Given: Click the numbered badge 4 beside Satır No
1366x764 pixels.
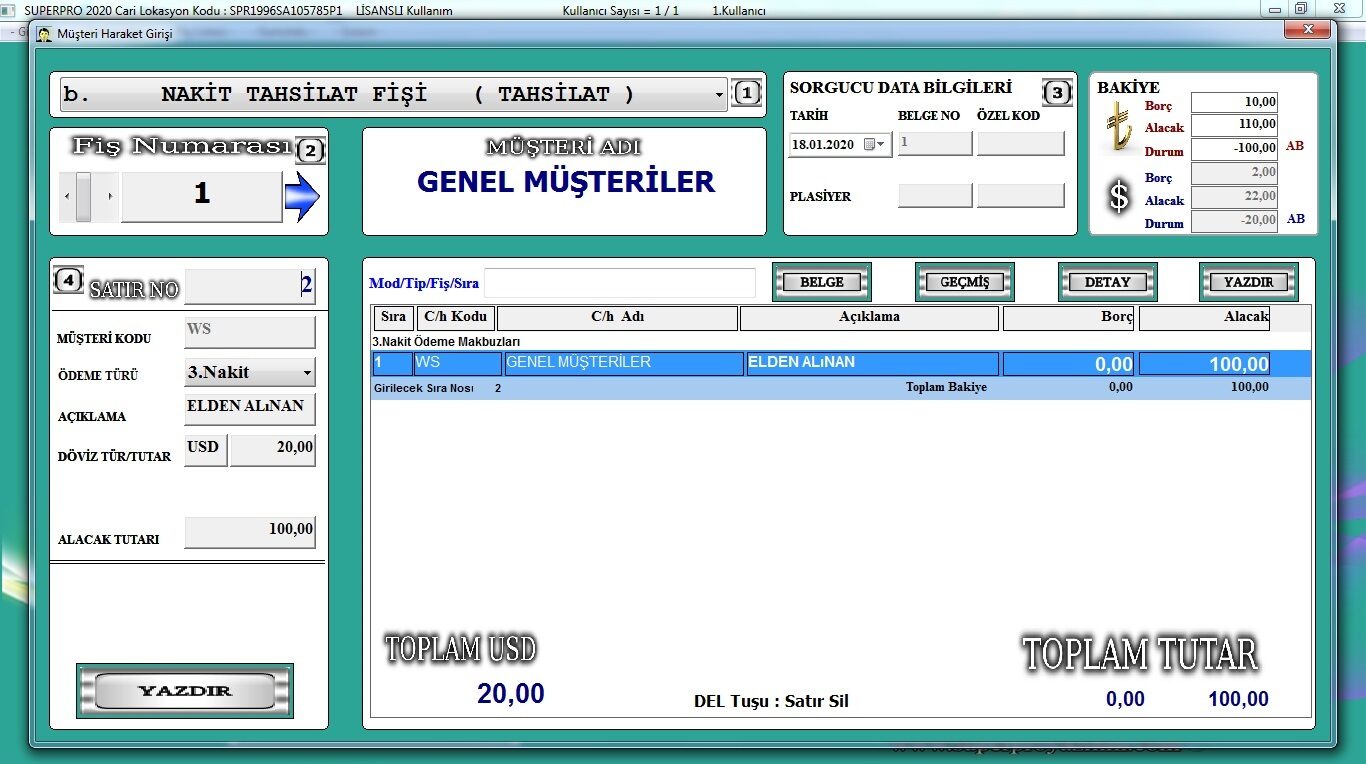Looking at the screenshot, I should 67,281.
